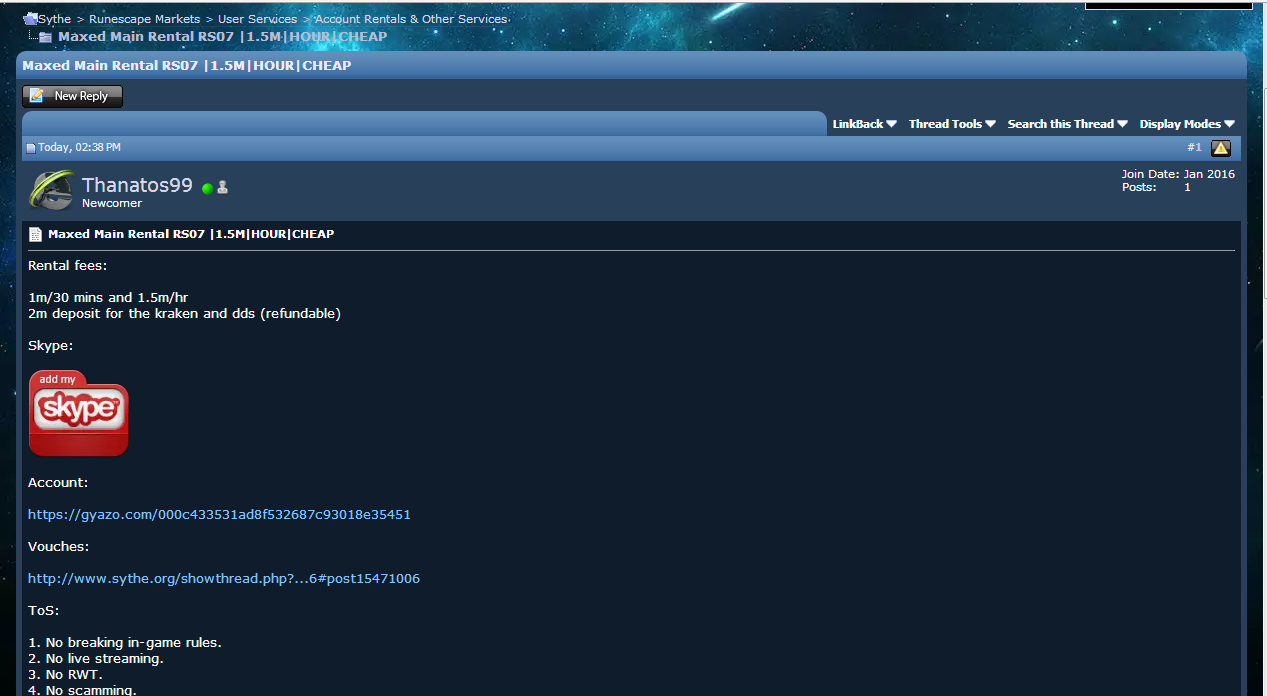The height and width of the screenshot is (696, 1267).
Task: Go to Sythe breadcrumb link
Action: pos(55,19)
